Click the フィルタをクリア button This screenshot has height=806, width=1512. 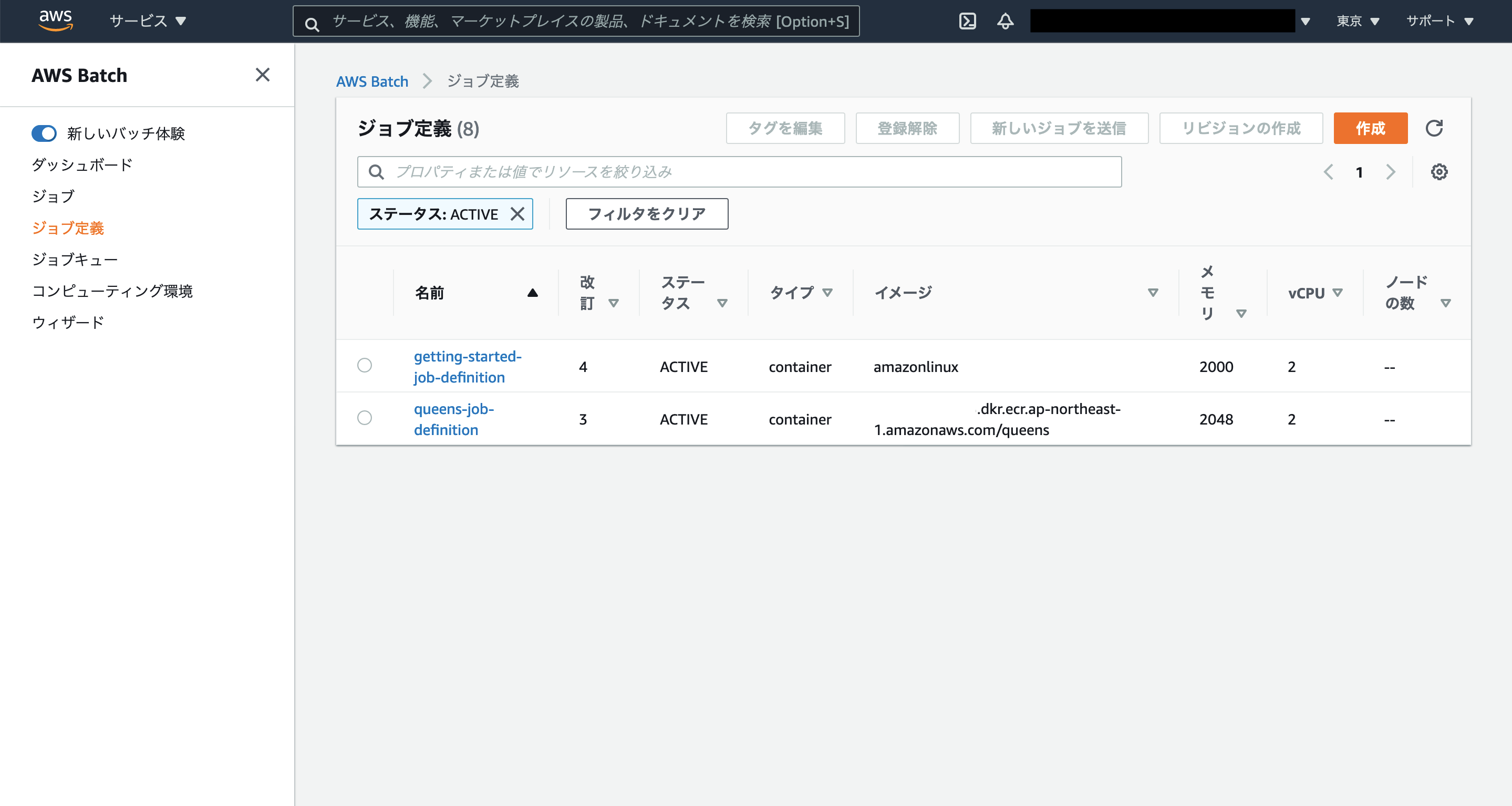pyautogui.click(x=647, y=214)
